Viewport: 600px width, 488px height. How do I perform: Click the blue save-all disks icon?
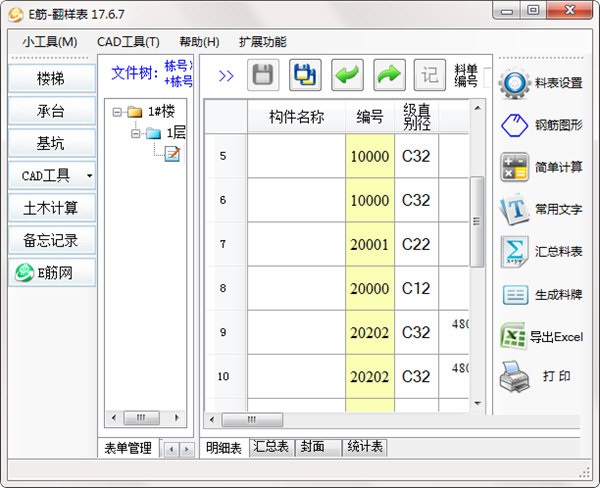coord(305,75)
